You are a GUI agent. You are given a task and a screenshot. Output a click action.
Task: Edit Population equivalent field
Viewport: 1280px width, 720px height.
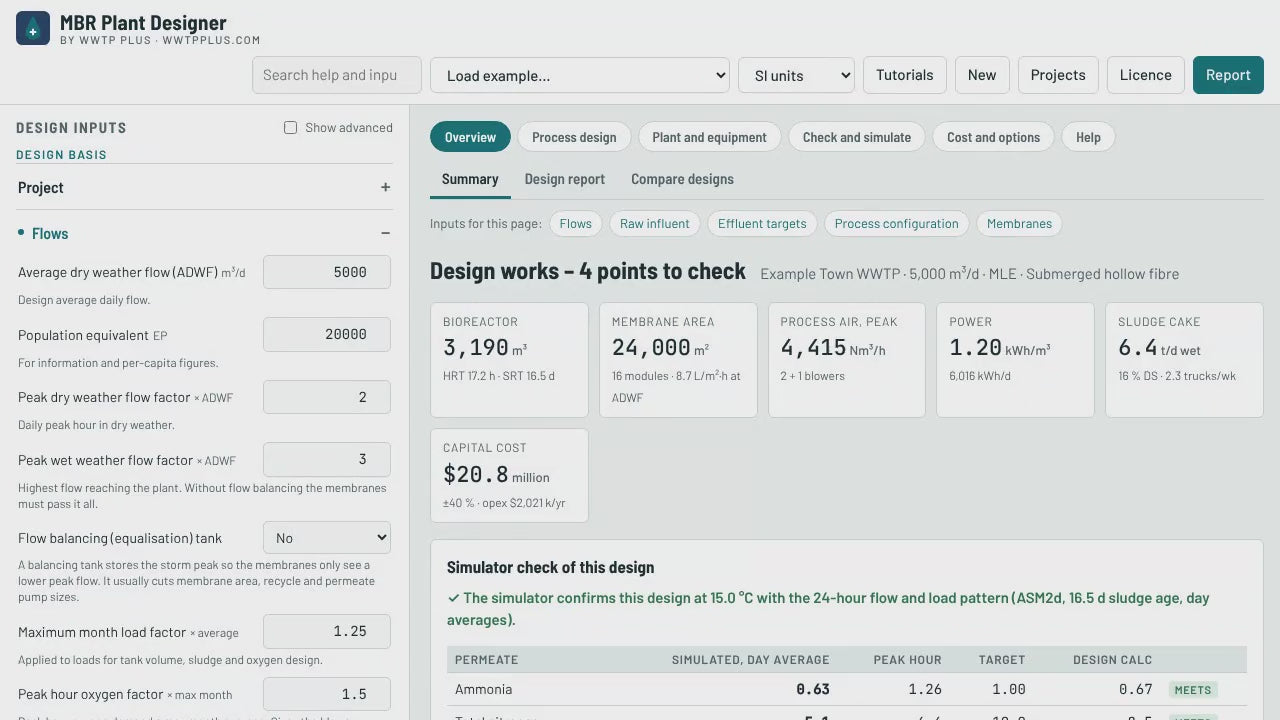click(327, 335)
